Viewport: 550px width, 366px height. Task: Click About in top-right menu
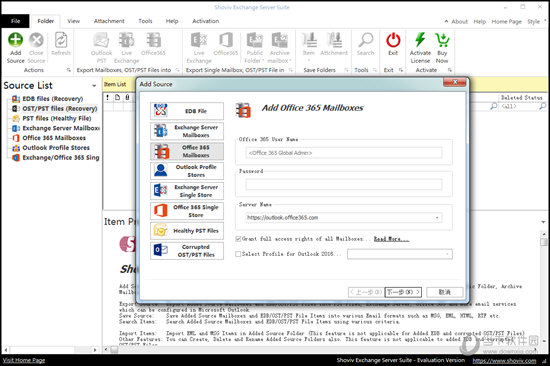(x=460, y=21)
